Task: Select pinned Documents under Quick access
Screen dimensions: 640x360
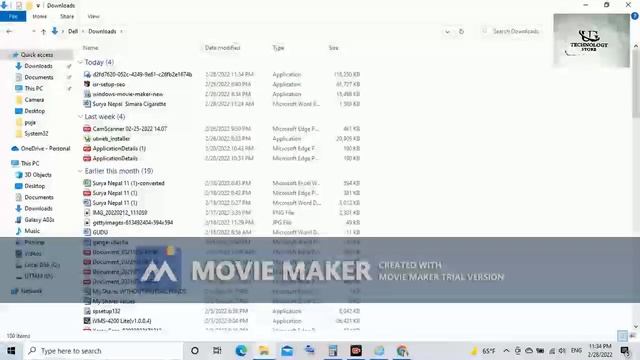Action: point(39,77)
